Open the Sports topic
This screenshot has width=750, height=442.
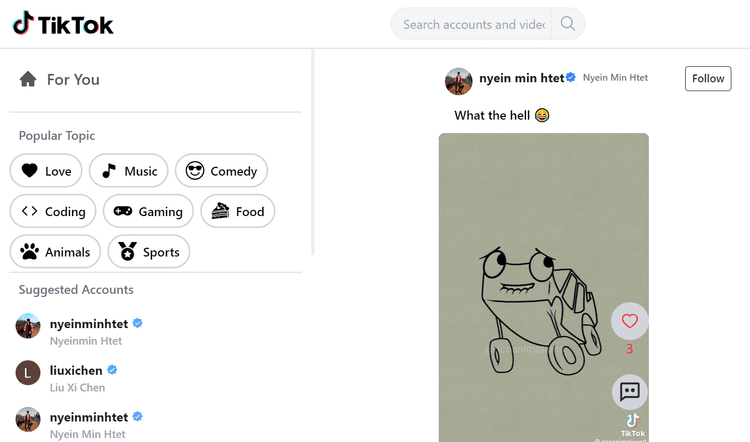click(x=149, y=252)
